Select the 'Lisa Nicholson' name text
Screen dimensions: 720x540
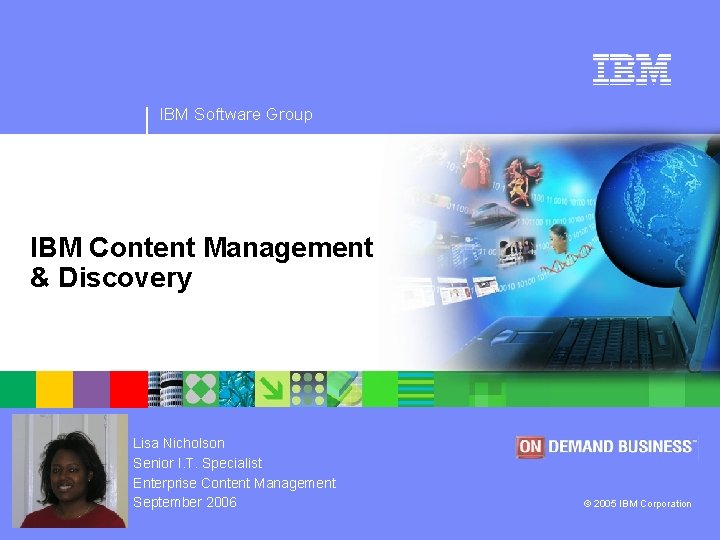click(x=179, y=443)
